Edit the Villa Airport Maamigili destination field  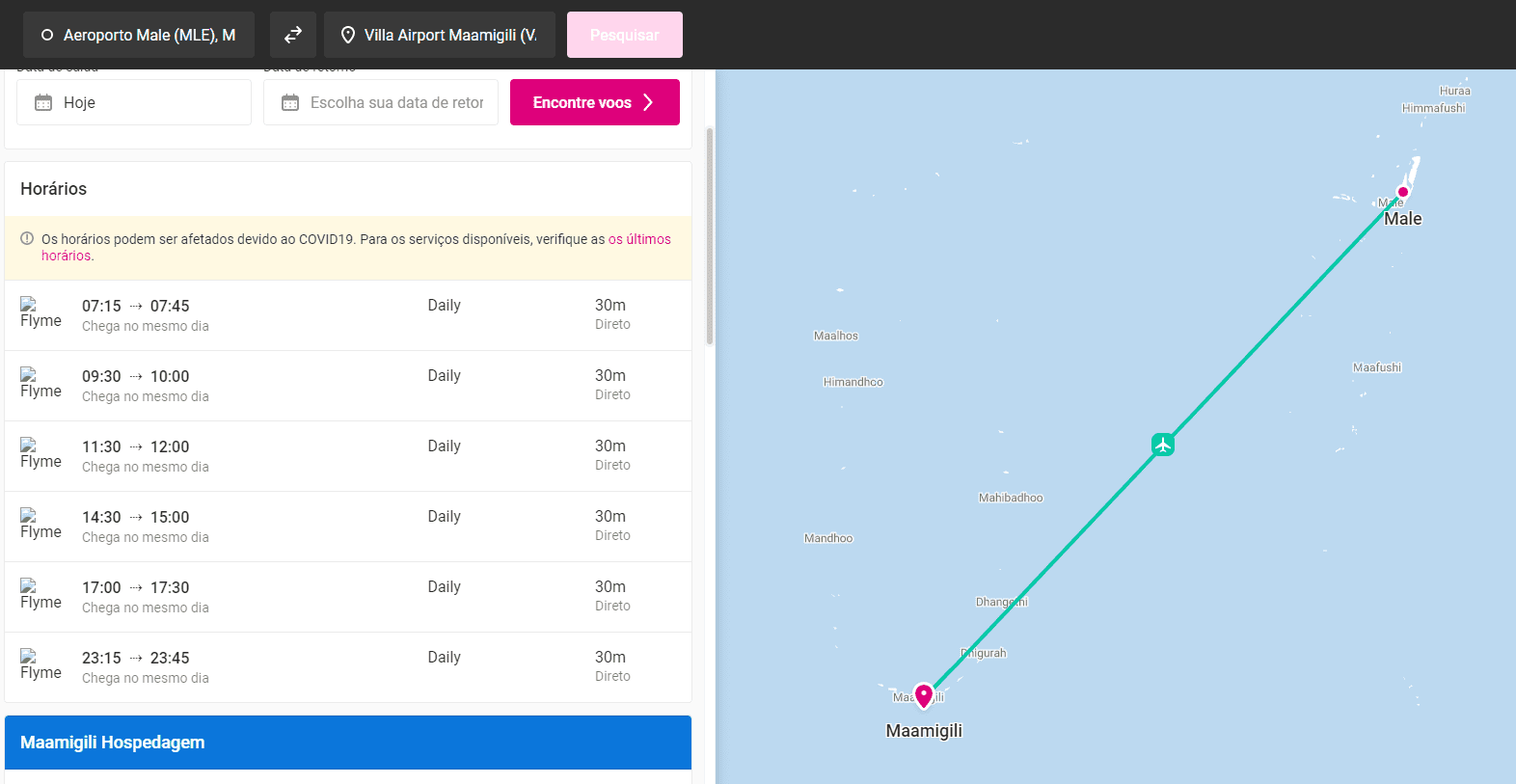pyautogui.click(x=440, y=35)
